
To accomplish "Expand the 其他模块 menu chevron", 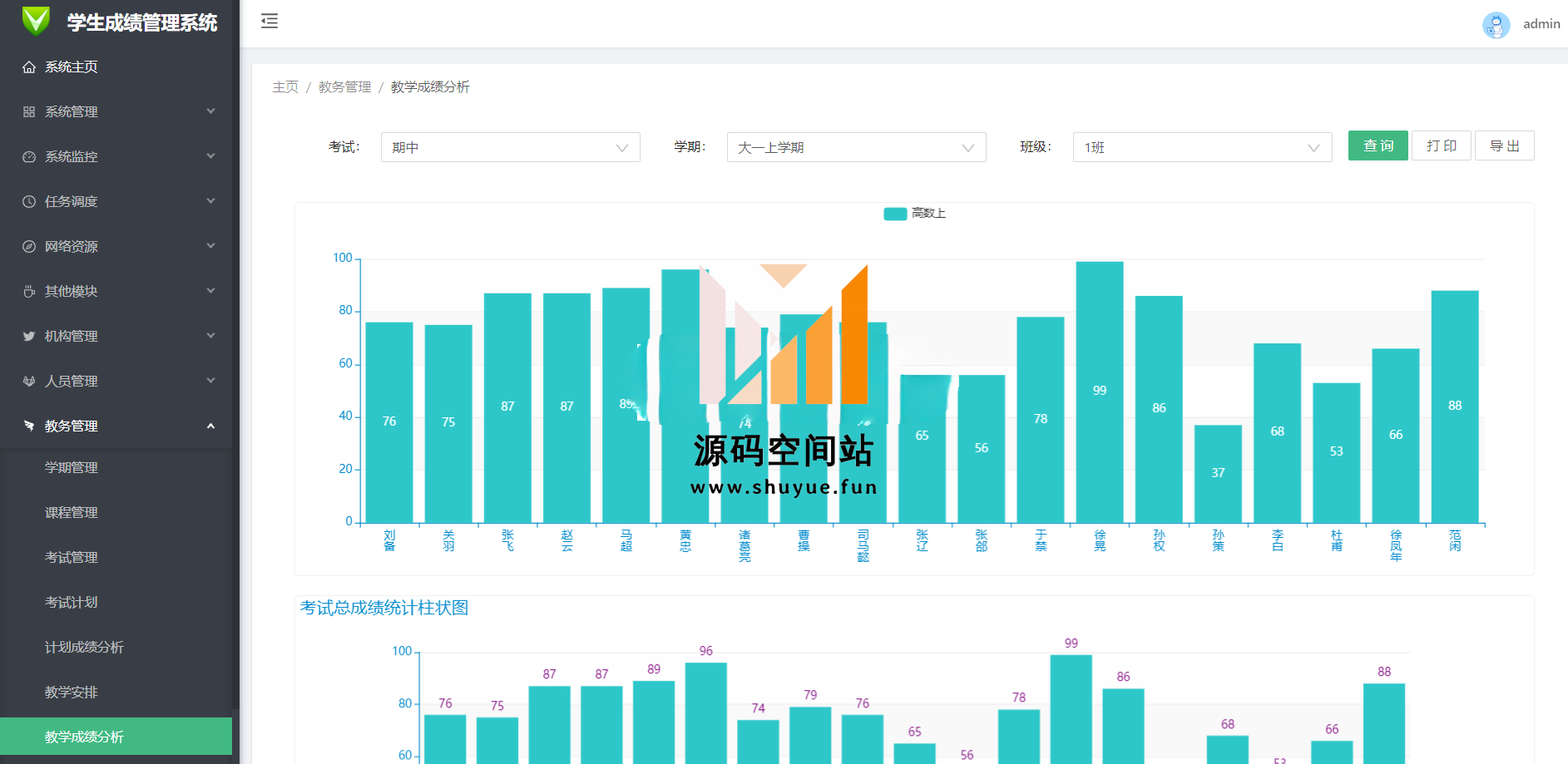I will 210,291.
